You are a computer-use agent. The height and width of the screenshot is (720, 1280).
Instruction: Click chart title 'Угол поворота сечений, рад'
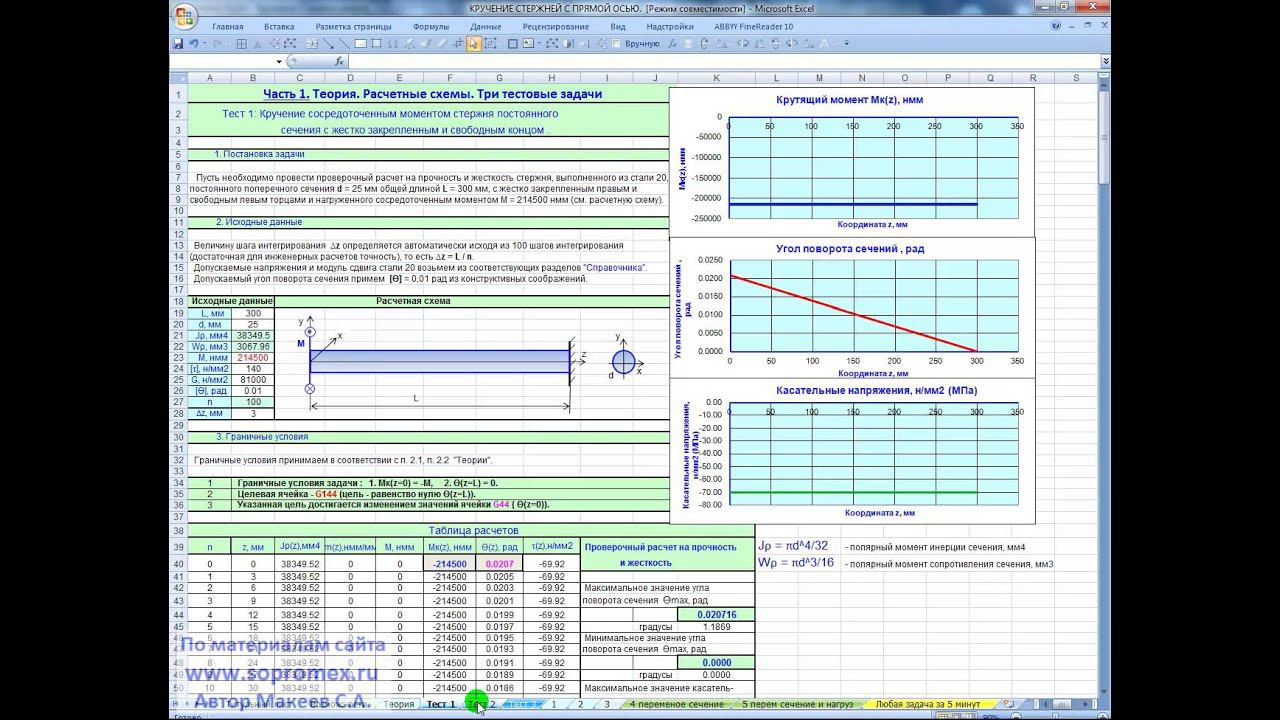pyautogui.click(x=850, y=248)
